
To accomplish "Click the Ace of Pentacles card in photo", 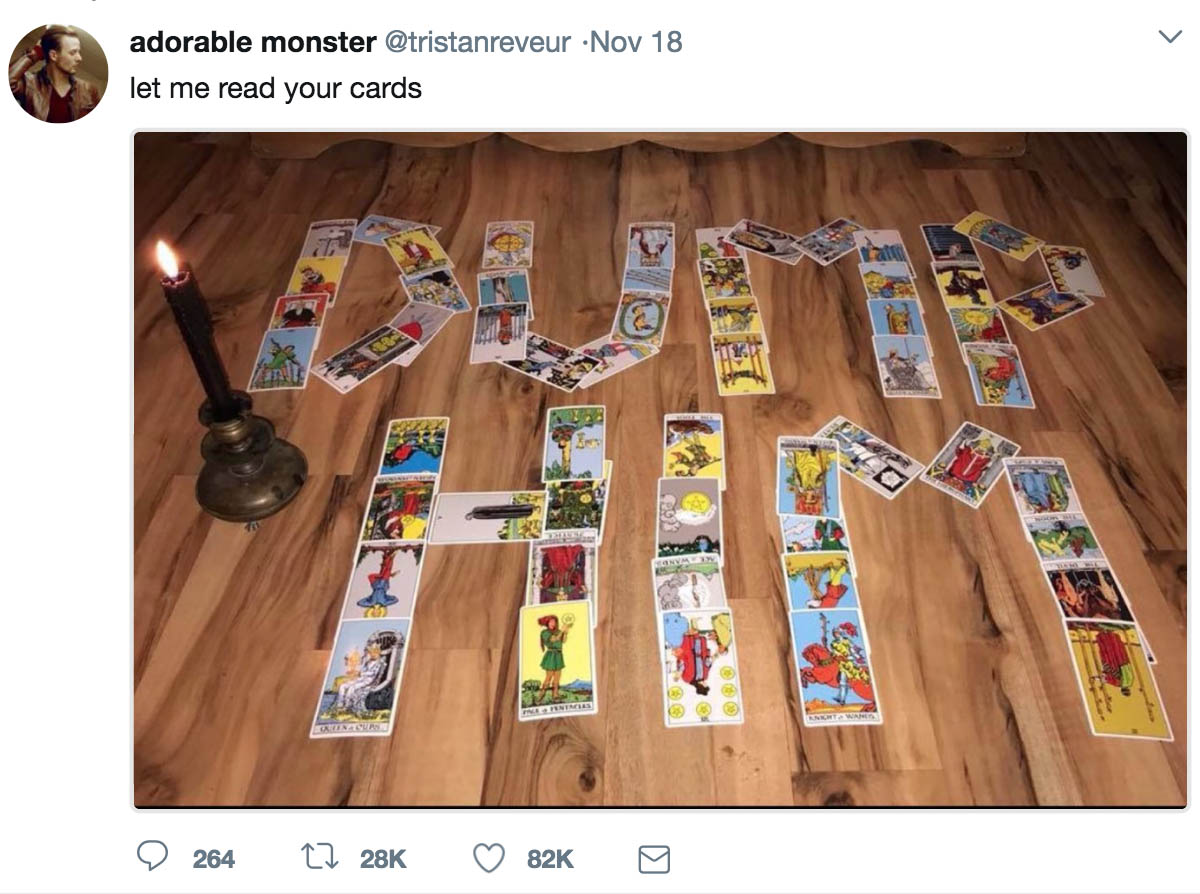I will pyautogui.click(x=689, y=516).
